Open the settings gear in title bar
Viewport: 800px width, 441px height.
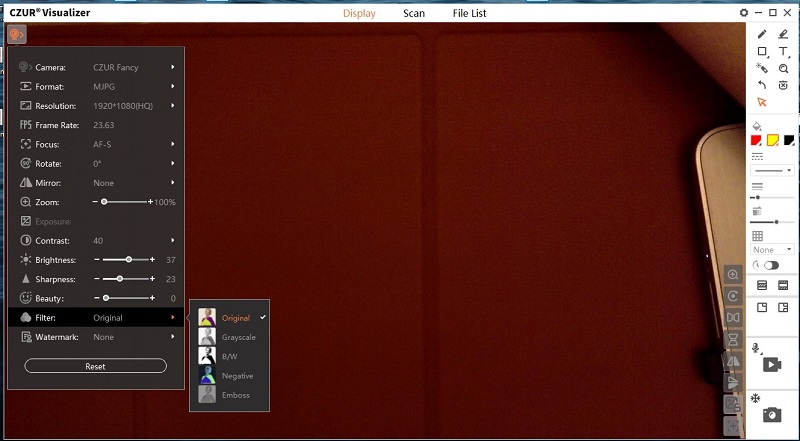point(743,13)
